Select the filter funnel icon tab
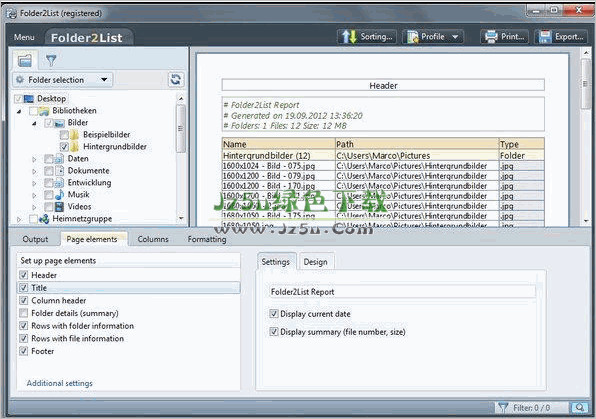 [x=51, y=60]
